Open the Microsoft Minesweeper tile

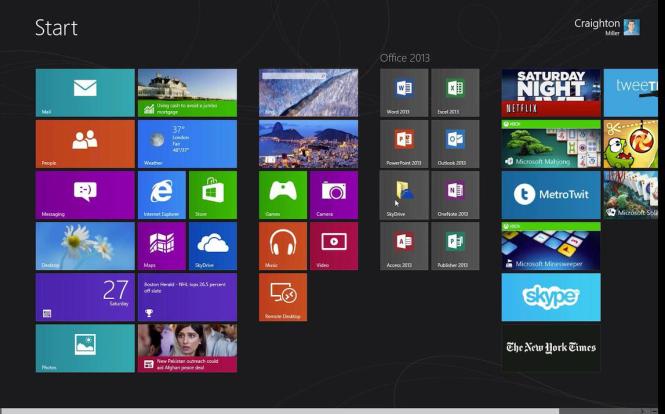coord(551,246)
